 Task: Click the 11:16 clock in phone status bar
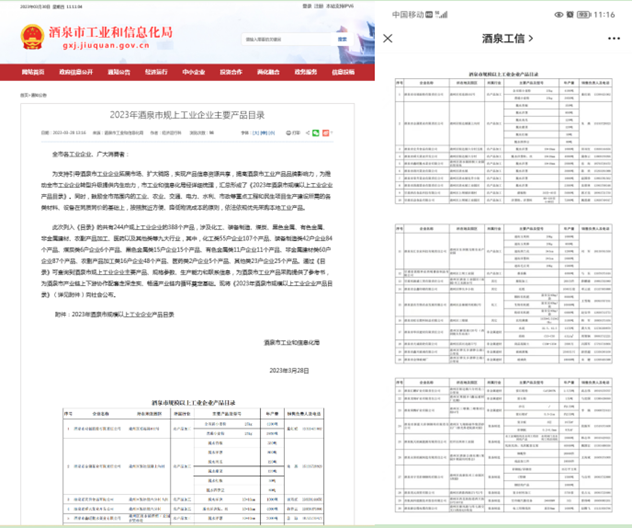pyautogui.click(x=604, y=15)
